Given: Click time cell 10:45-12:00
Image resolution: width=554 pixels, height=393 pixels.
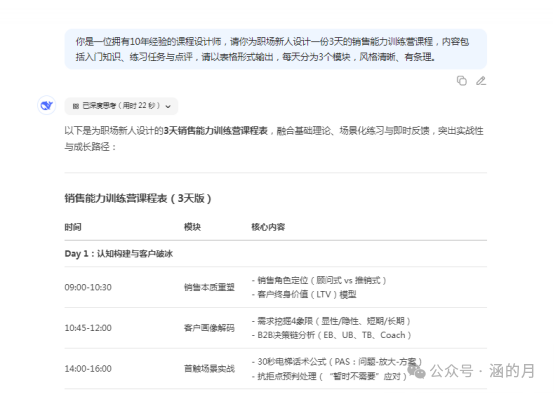Looking at the screenshot, I should 88,328.
